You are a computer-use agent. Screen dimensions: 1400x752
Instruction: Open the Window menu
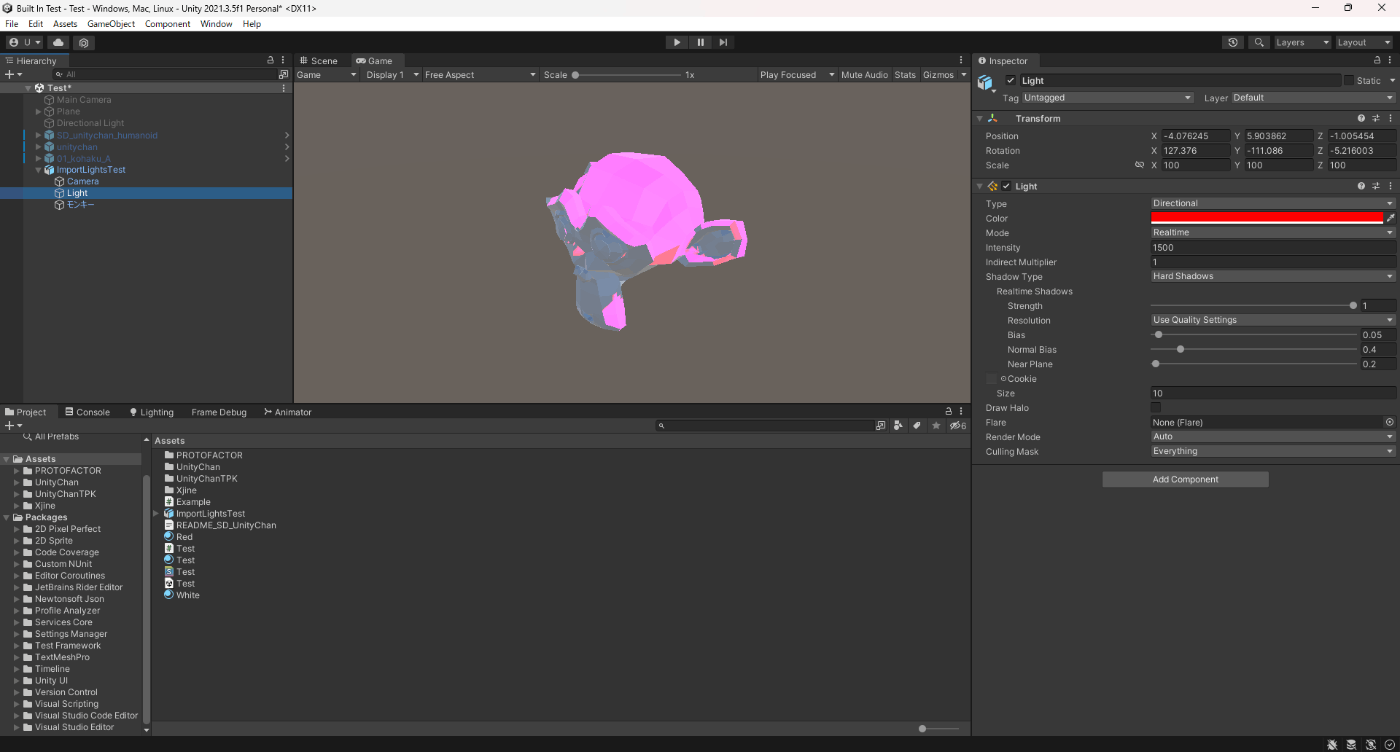[216, 24]
